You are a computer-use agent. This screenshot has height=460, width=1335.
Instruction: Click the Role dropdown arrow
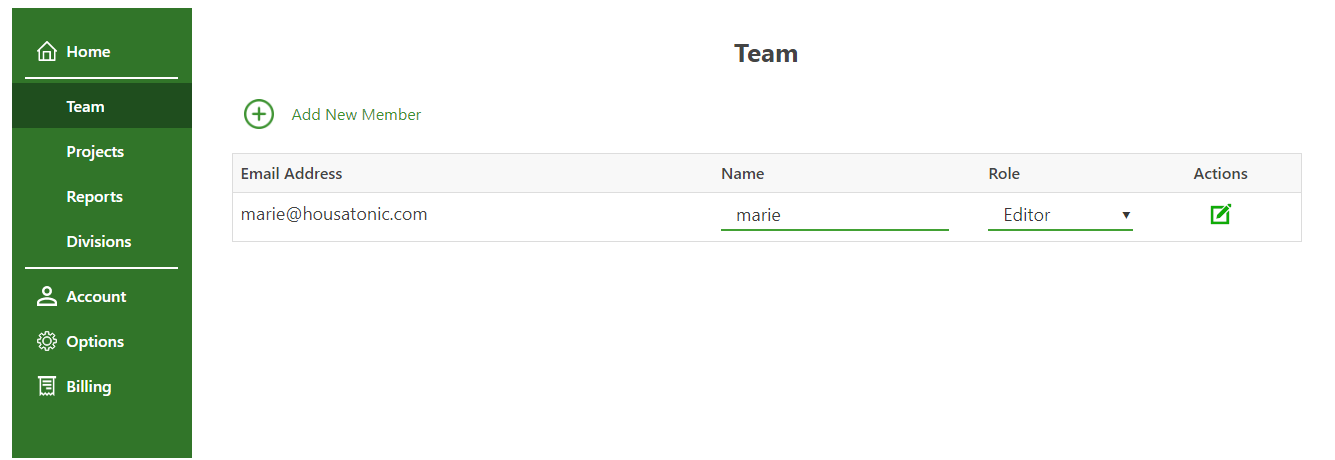1126,215
